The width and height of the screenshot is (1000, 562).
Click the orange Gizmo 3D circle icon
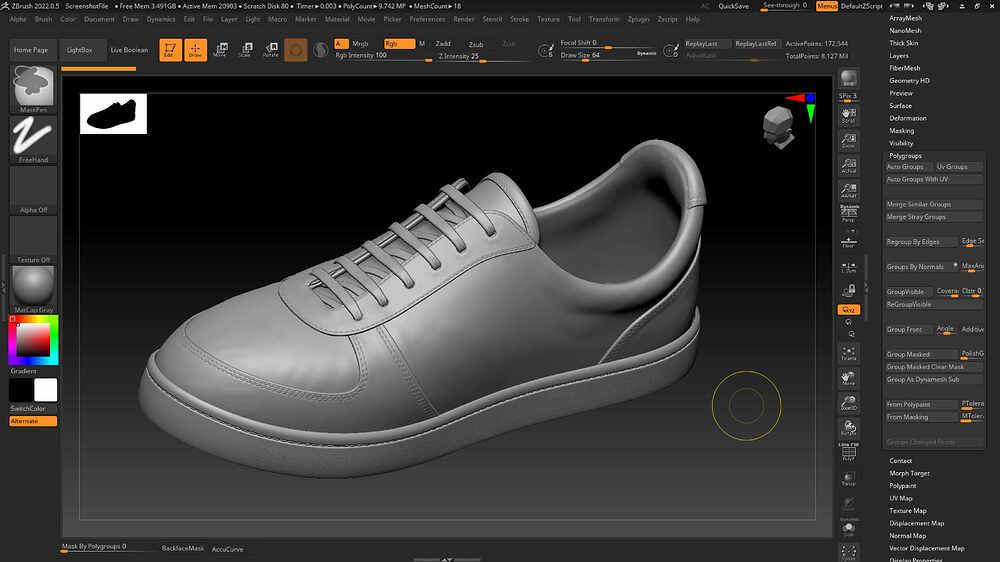[x=296, y=50]
